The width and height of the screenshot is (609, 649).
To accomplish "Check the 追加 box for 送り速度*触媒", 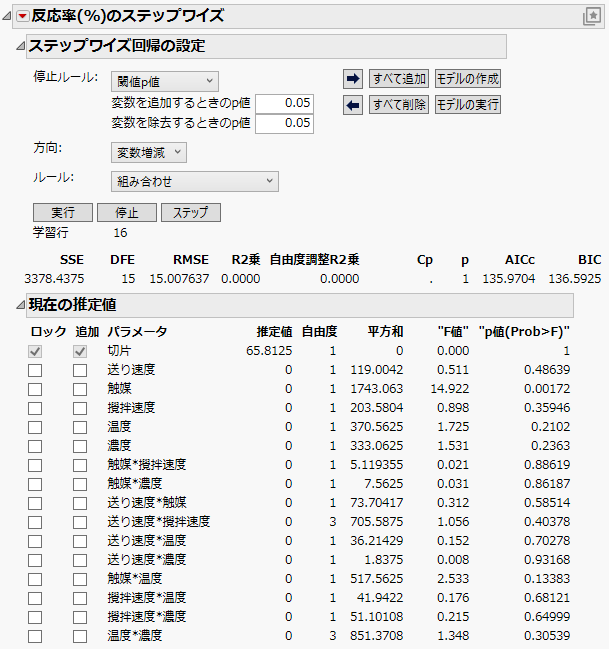I will (x=80, y=503).
